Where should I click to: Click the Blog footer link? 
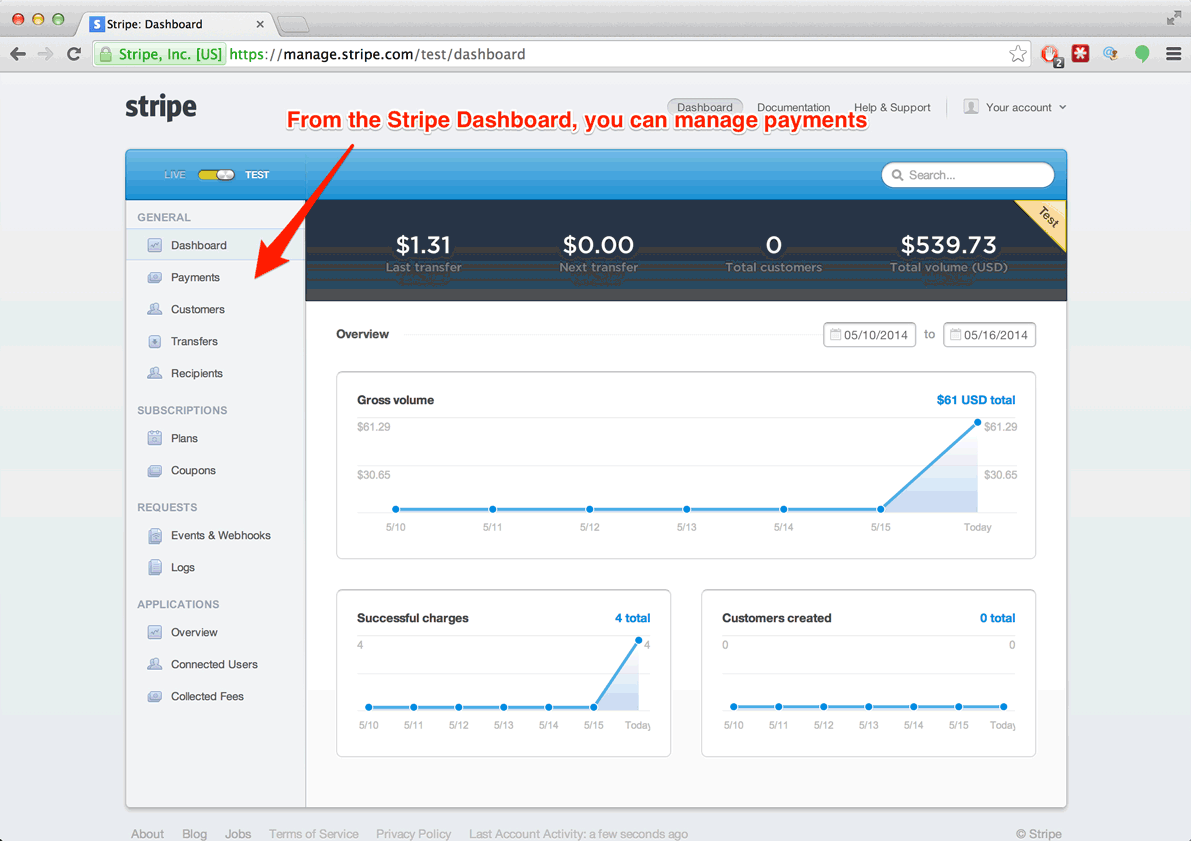click(x=194, y=833)
